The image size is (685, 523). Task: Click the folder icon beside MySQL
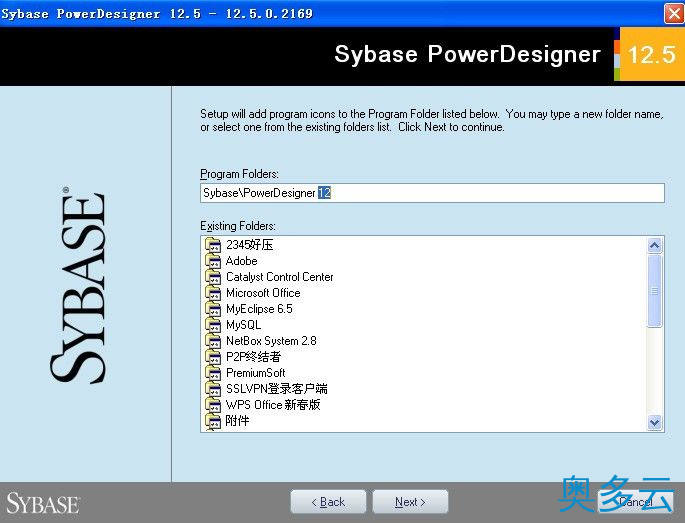tap(213, 325)
